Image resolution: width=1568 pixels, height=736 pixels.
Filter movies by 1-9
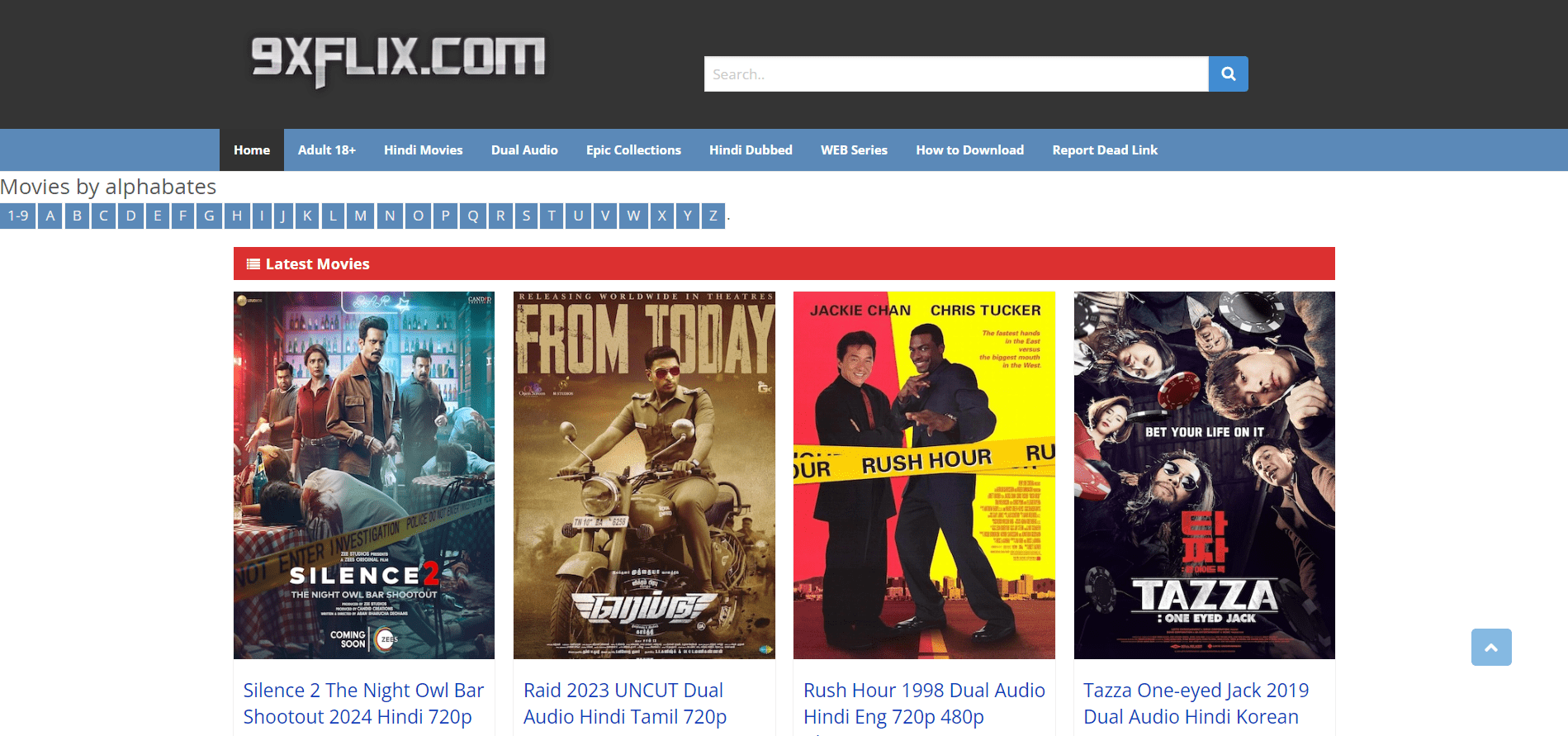point(17,216)
